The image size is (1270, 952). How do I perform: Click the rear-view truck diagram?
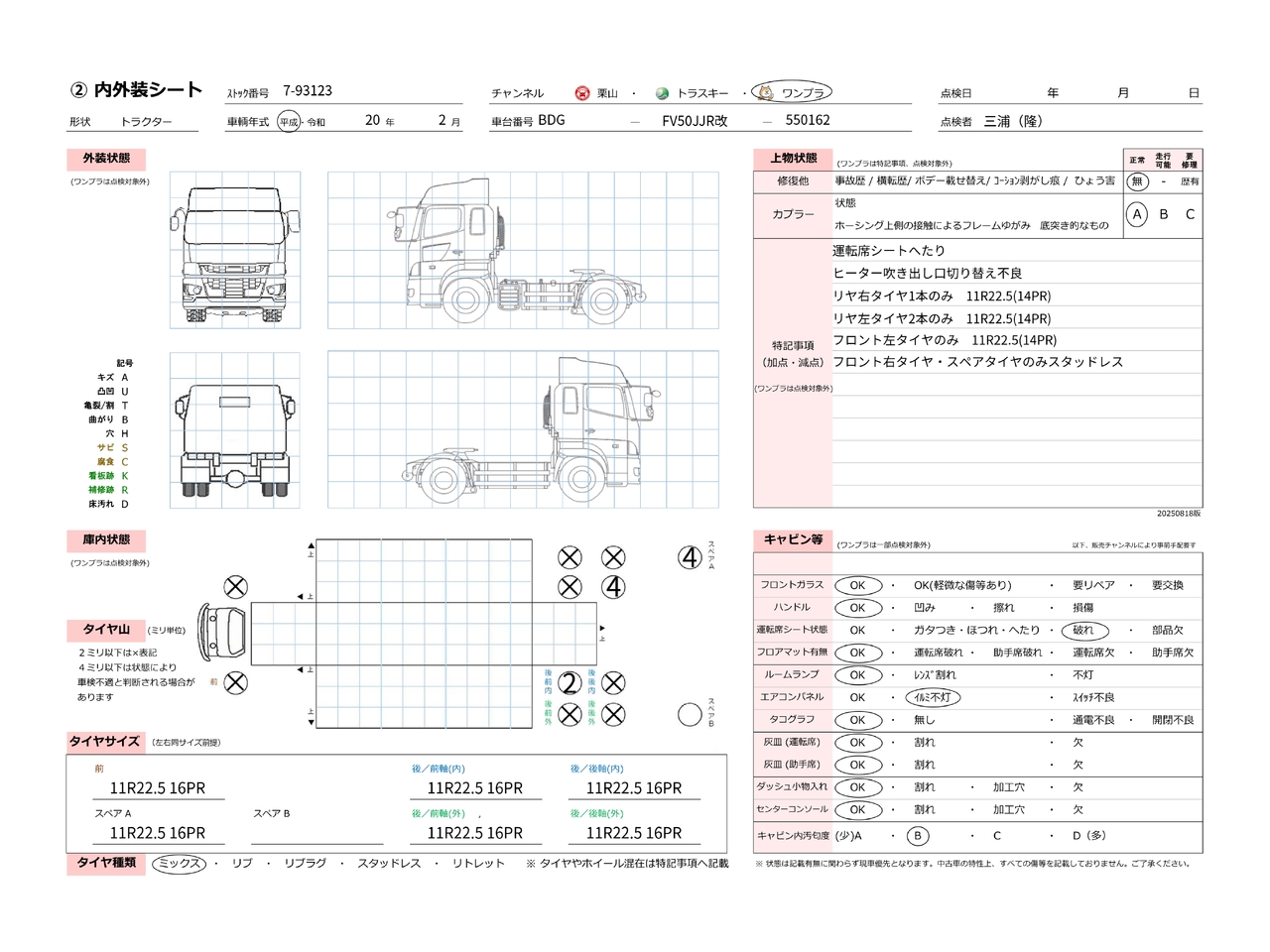point(235,430)
